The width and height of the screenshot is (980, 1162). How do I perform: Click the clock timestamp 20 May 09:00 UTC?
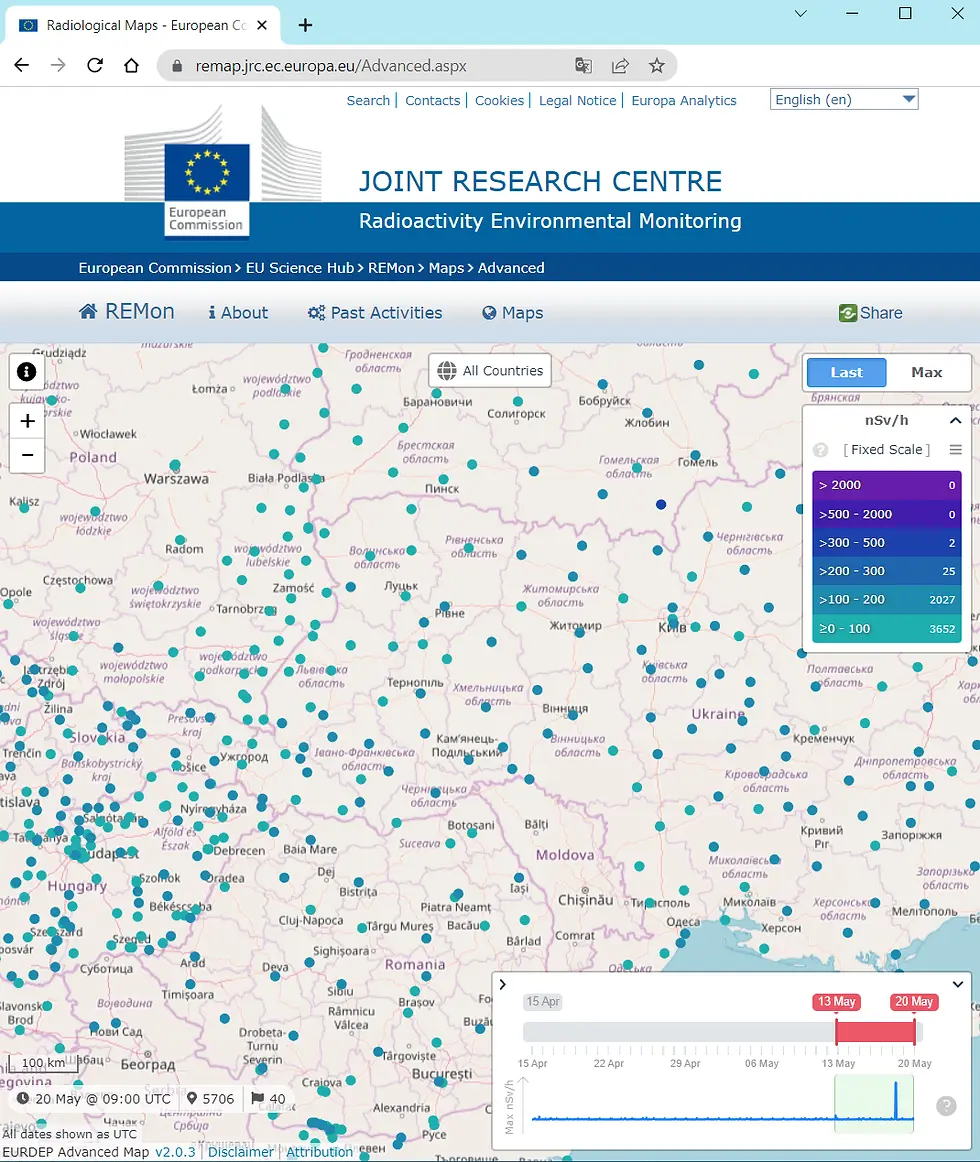click(93, 1098)
